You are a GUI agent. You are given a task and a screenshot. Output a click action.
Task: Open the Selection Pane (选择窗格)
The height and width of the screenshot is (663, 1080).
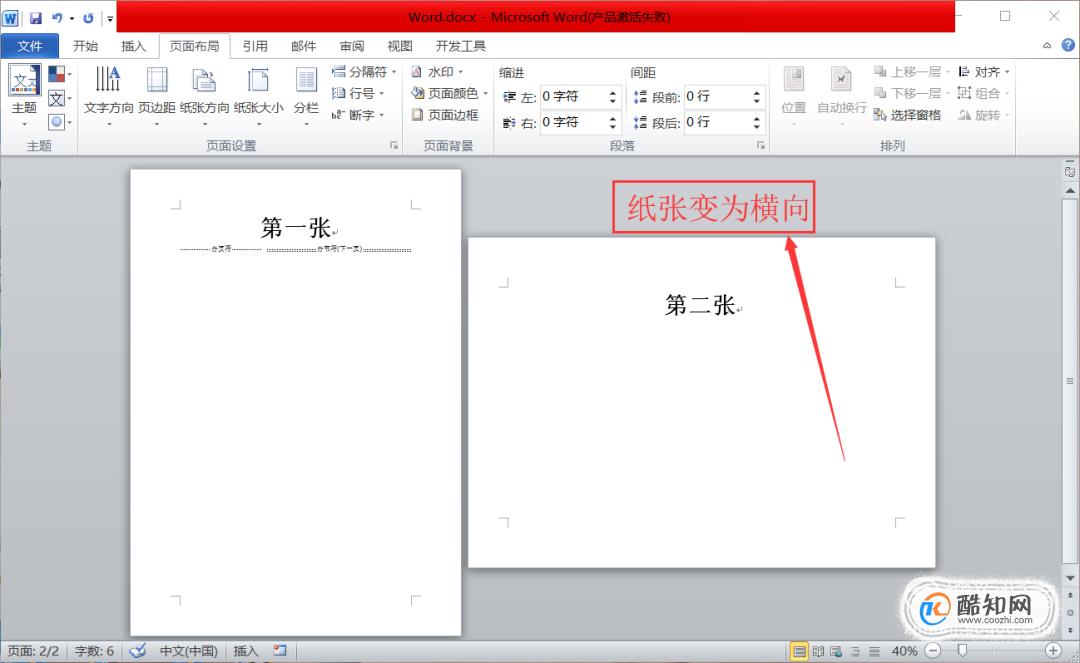(907, 115)
